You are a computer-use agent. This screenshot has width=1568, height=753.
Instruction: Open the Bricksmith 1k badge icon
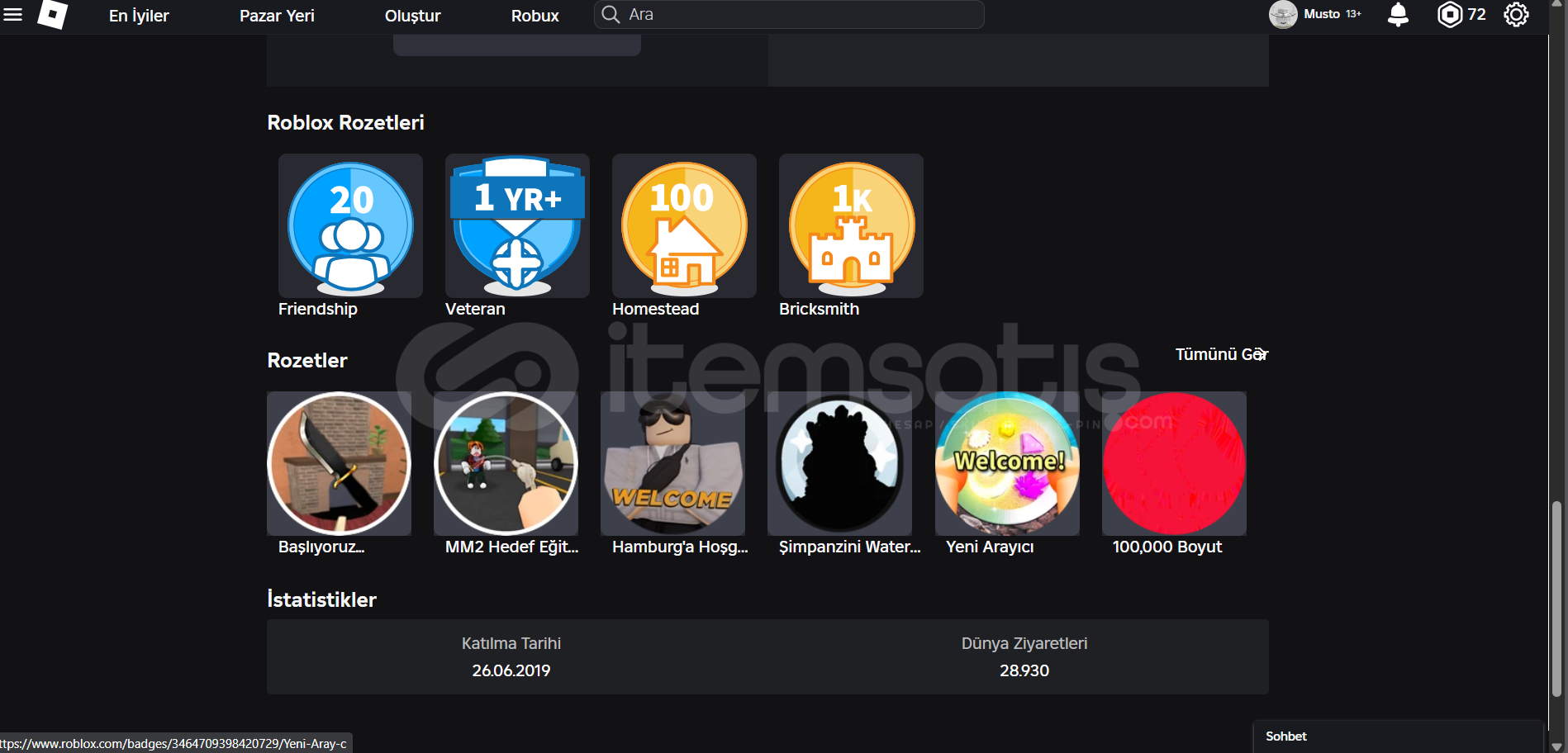pos(851,226)
